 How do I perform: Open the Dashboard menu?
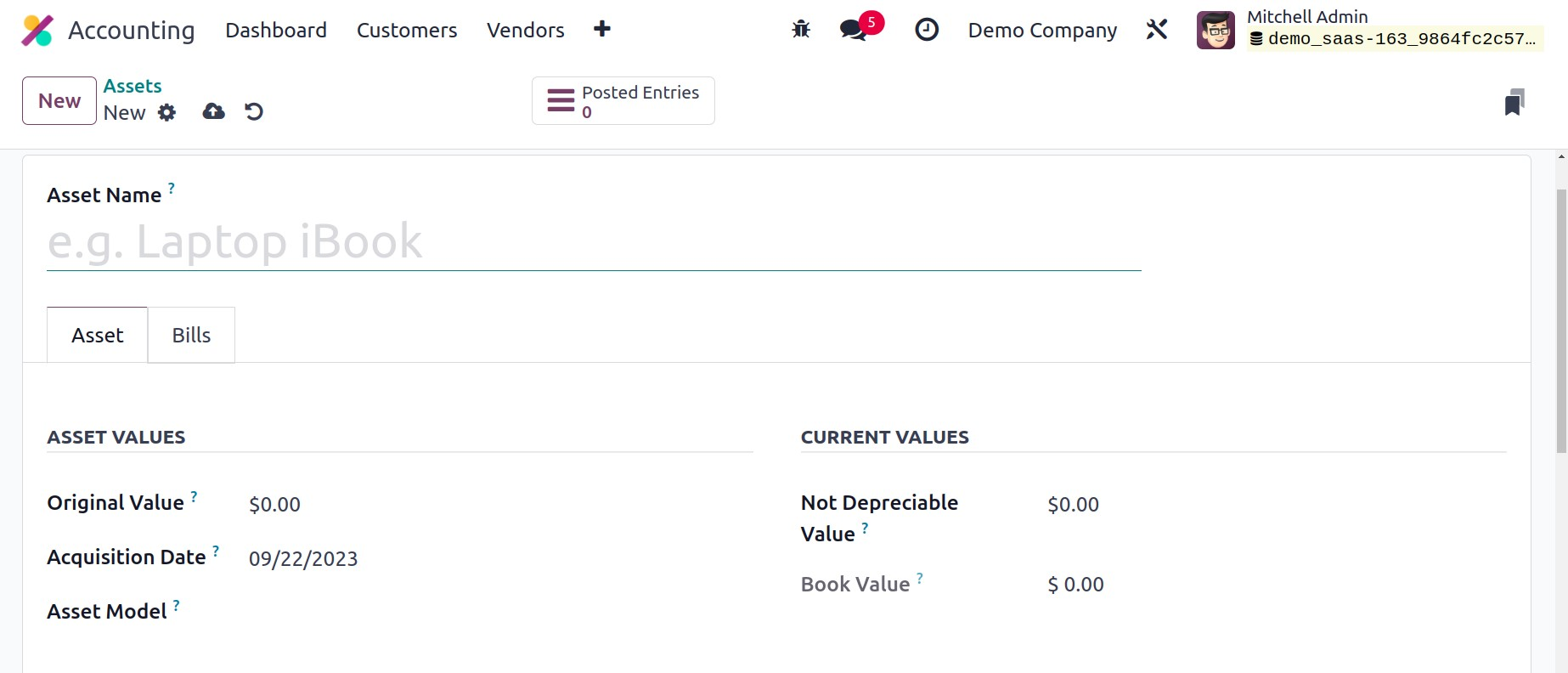(x=276, y=31)
